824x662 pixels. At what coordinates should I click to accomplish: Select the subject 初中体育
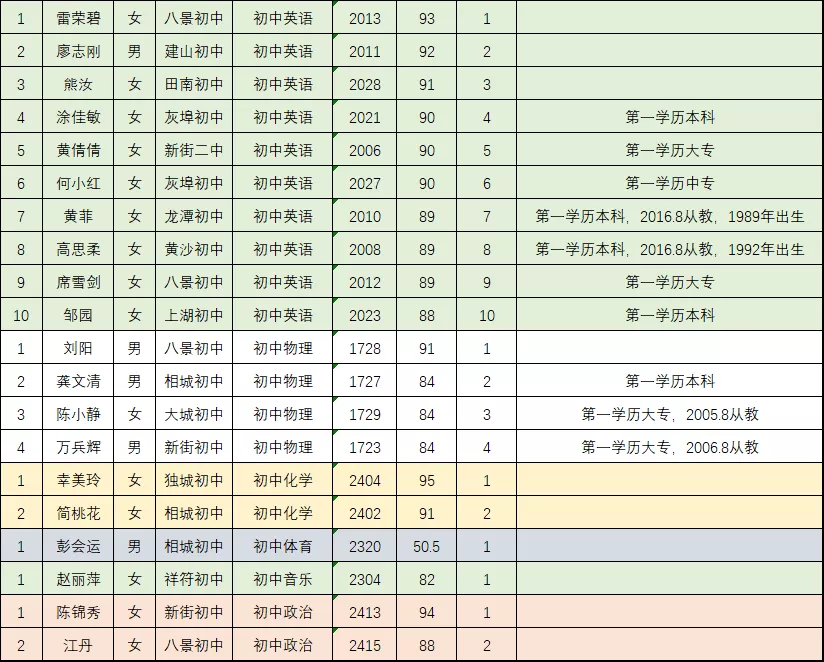pyautogui.click(x=283, y=546)
